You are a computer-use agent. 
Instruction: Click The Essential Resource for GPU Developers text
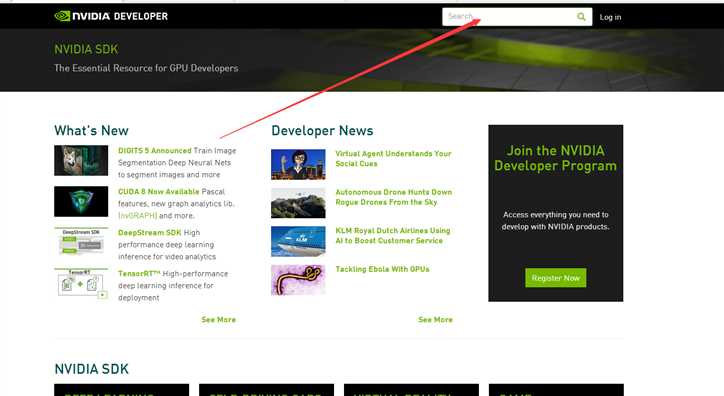pyautogui.click(x=146, y=68)
